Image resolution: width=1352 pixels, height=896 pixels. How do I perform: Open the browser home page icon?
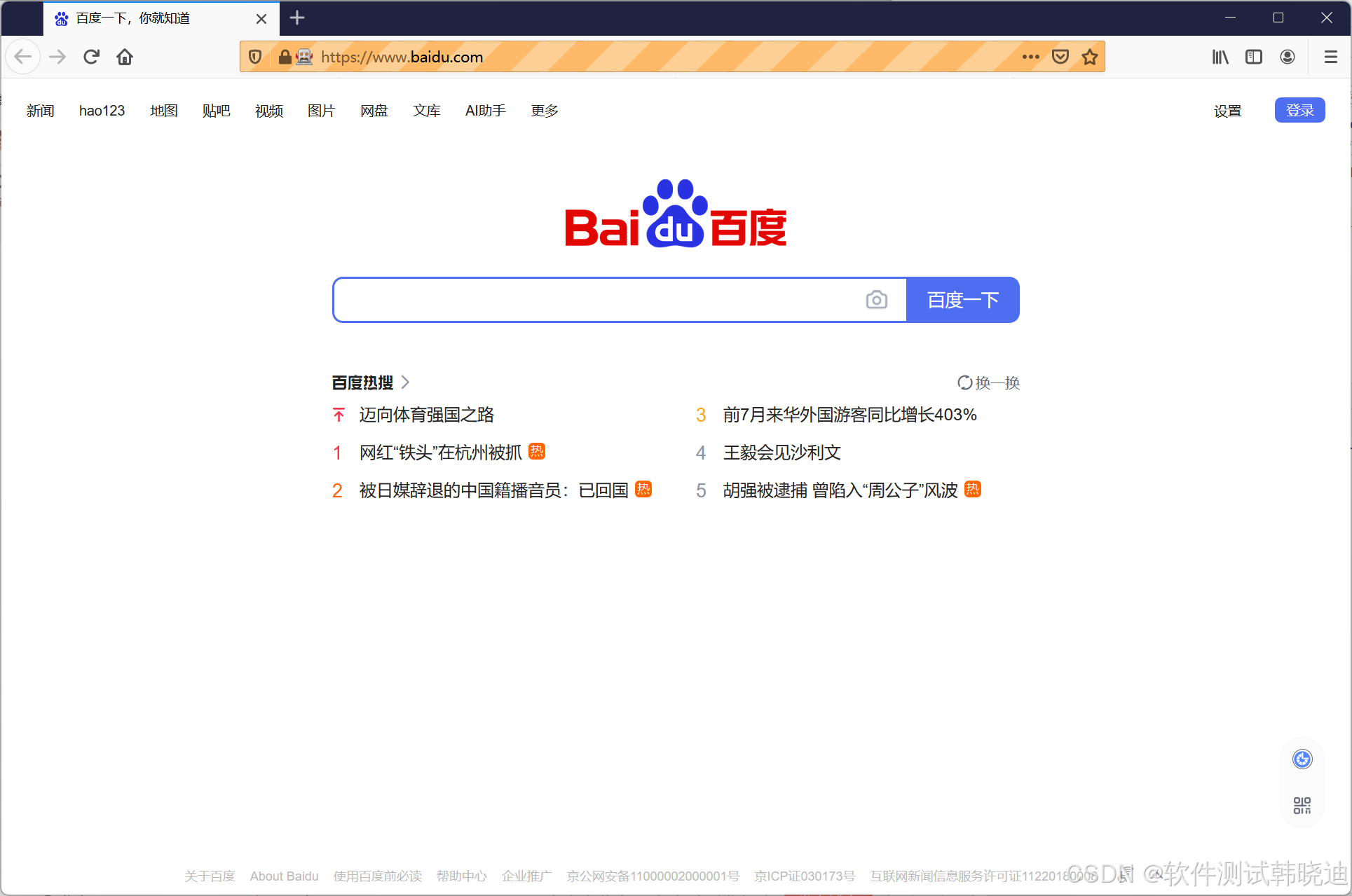click(125, 57)
